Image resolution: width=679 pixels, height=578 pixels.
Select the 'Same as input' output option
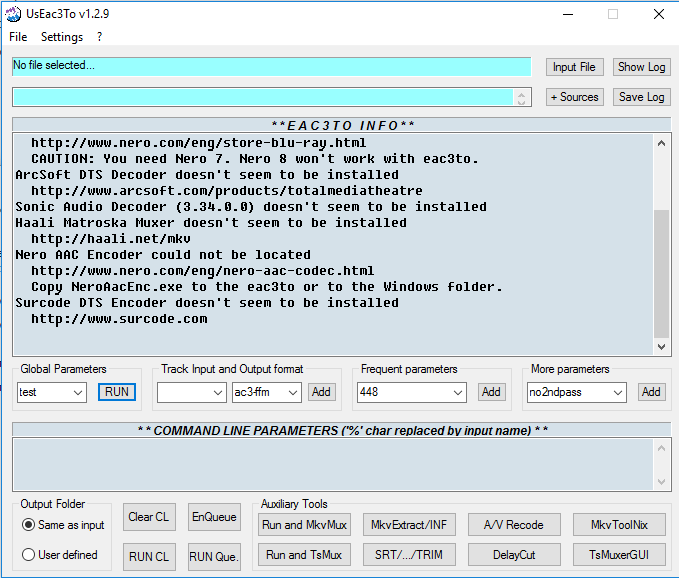63,525
